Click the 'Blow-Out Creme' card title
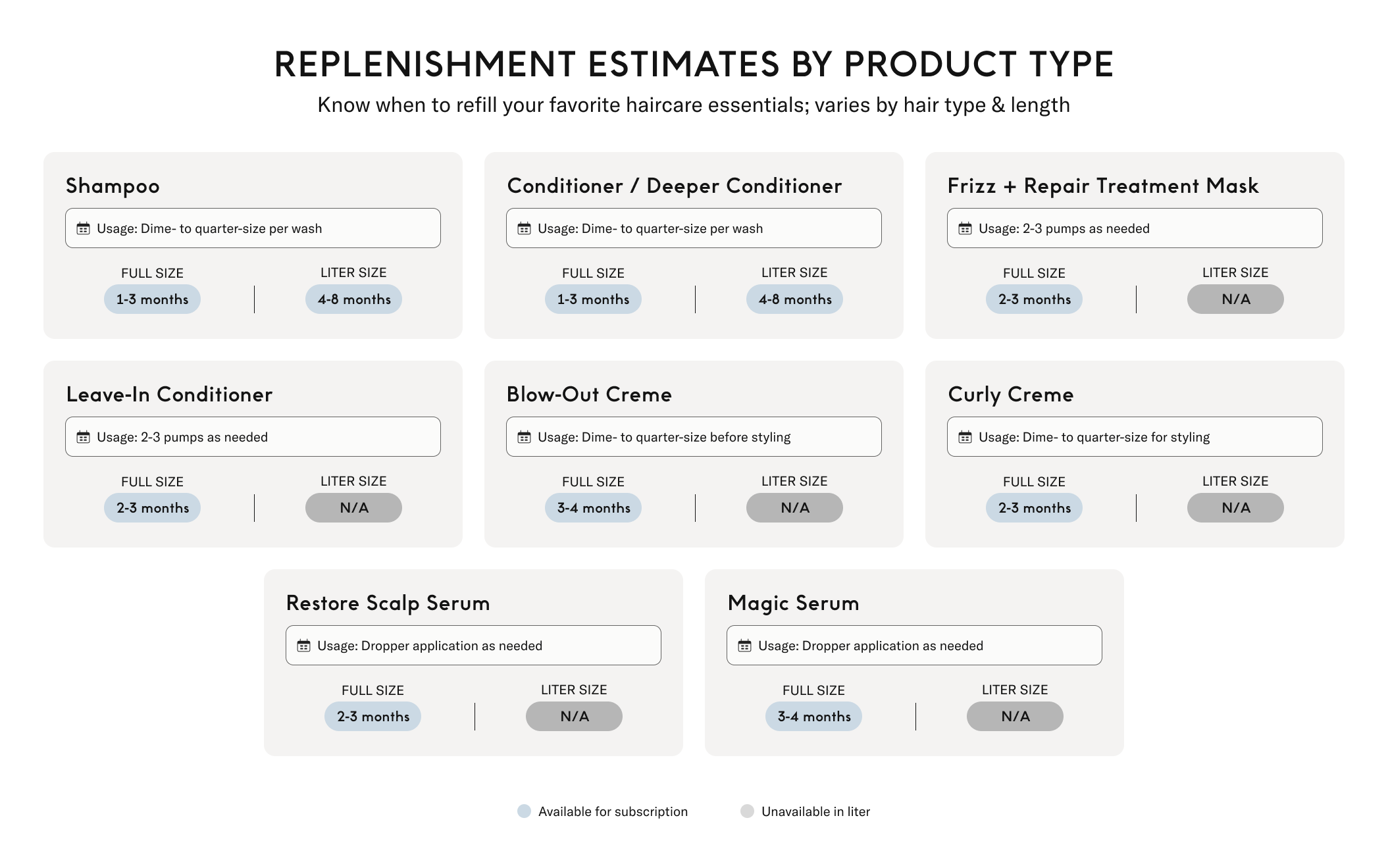Viewport: 1388px width, 868px height. (x=589, y=394)
